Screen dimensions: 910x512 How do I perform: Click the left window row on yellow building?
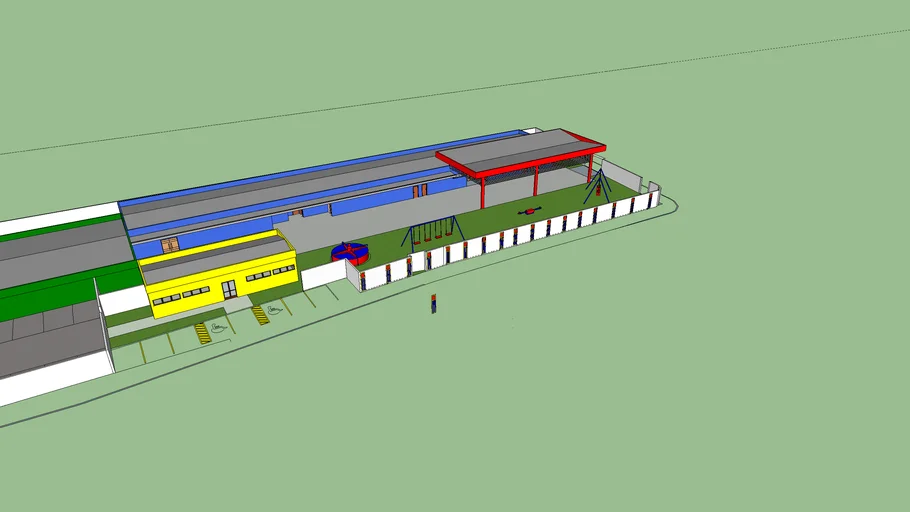(x=180, y=294)
